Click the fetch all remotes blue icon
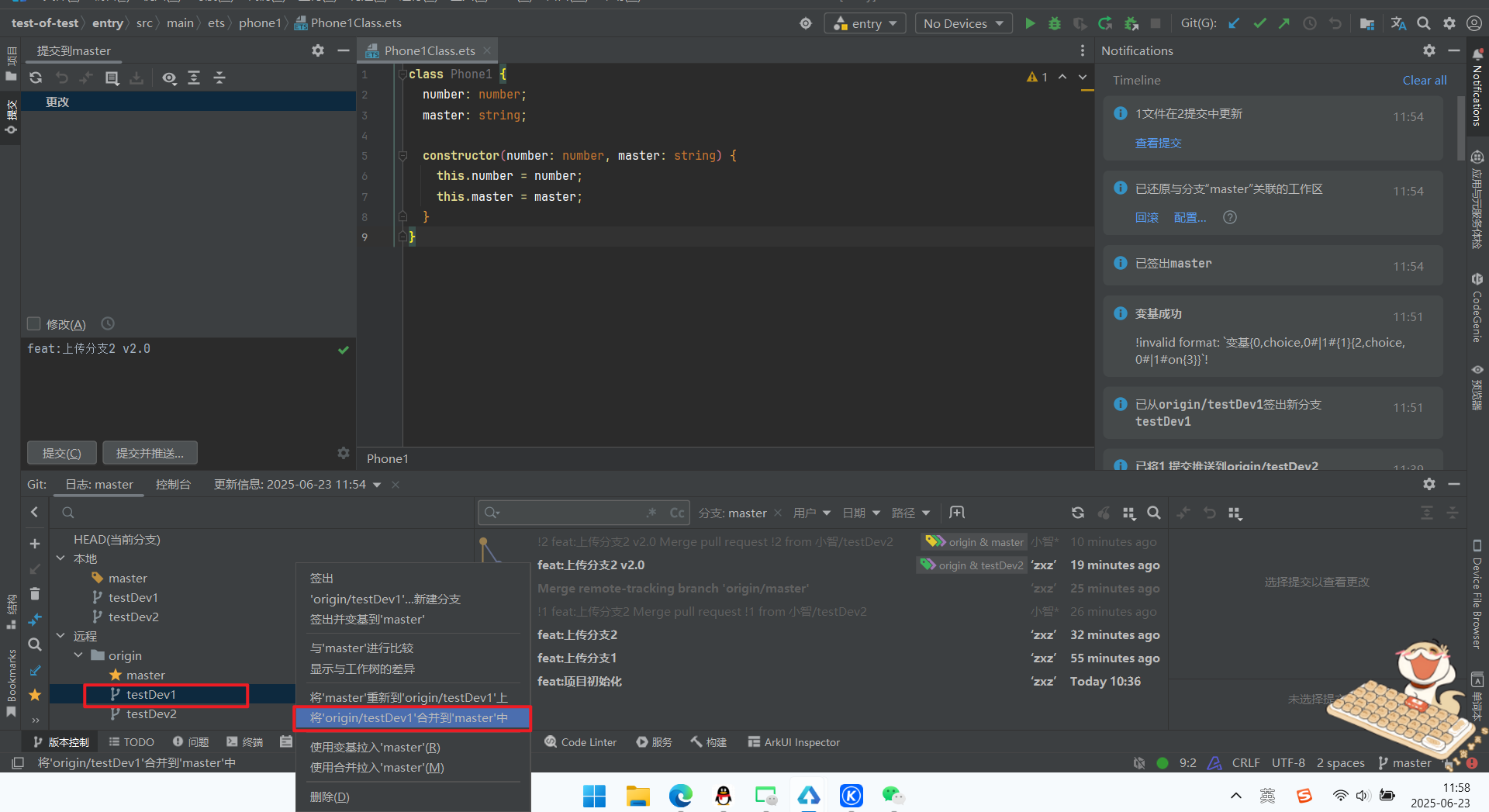The width and height of the screenshot is (1489, 812). pos(35,620)
